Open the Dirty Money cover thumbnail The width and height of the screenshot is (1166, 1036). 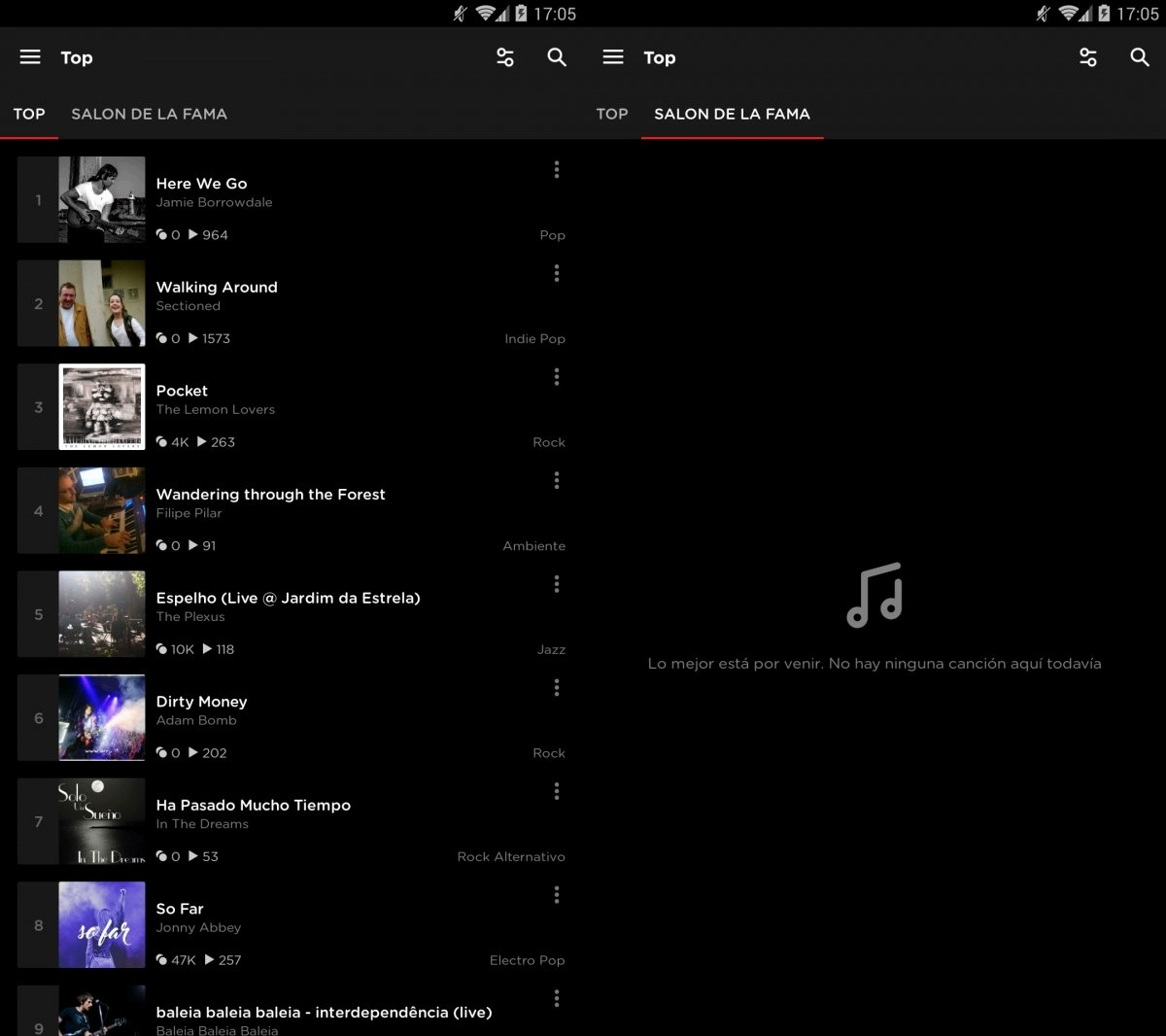point(102,718)
